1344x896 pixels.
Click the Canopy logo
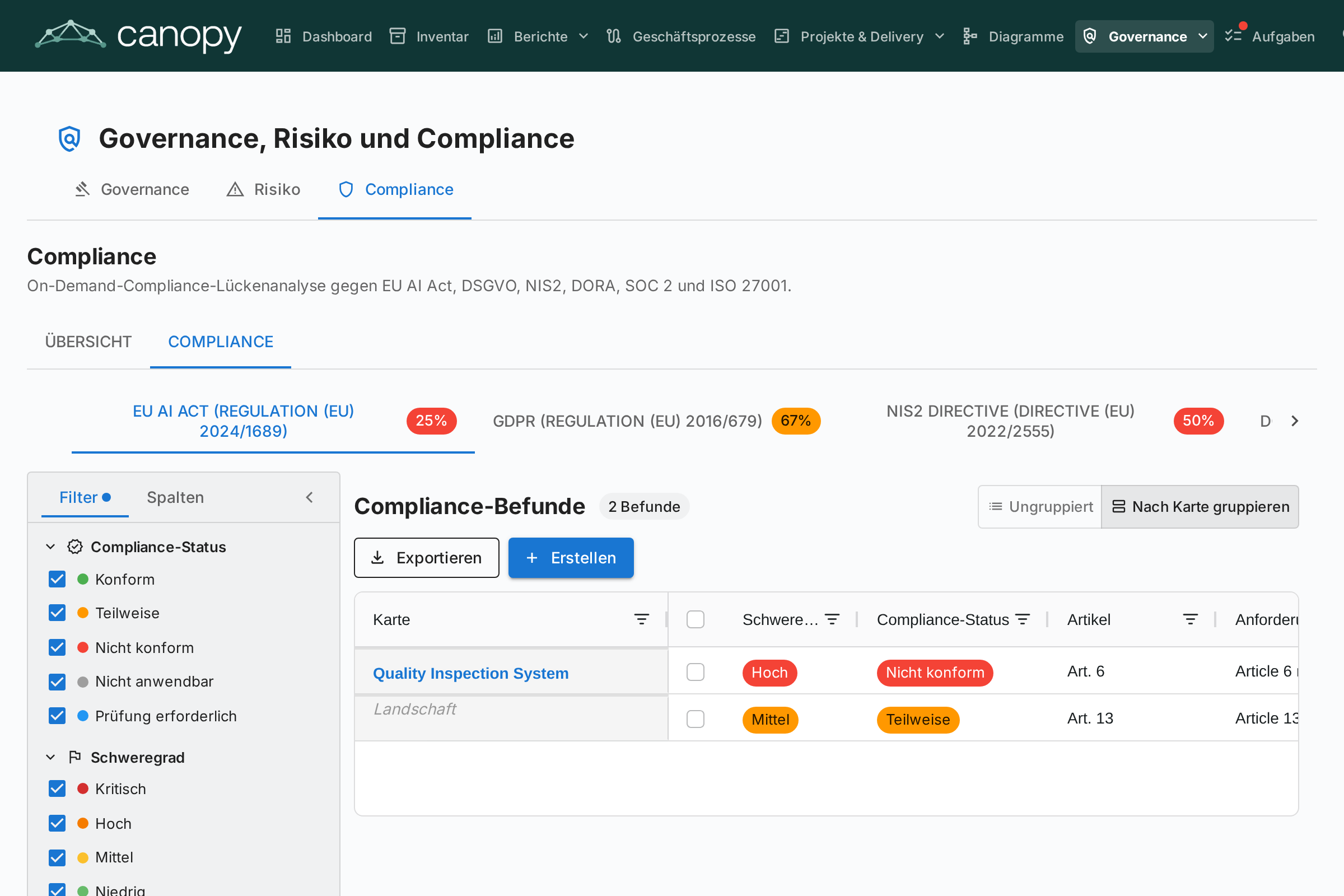pos(138,36)
